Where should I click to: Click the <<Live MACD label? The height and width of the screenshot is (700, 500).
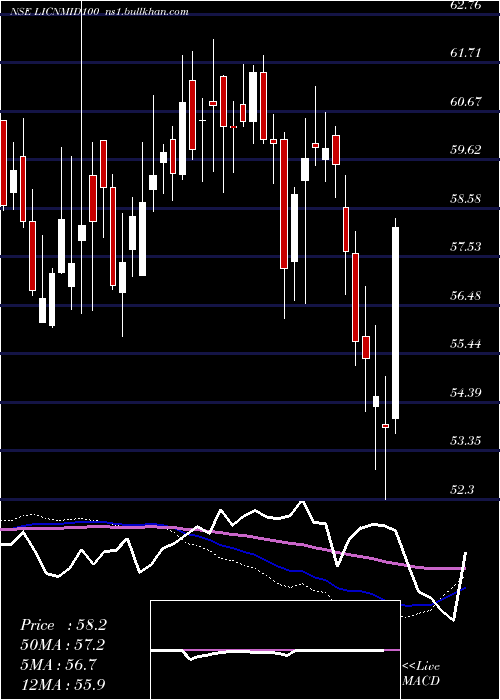point(421,673)
